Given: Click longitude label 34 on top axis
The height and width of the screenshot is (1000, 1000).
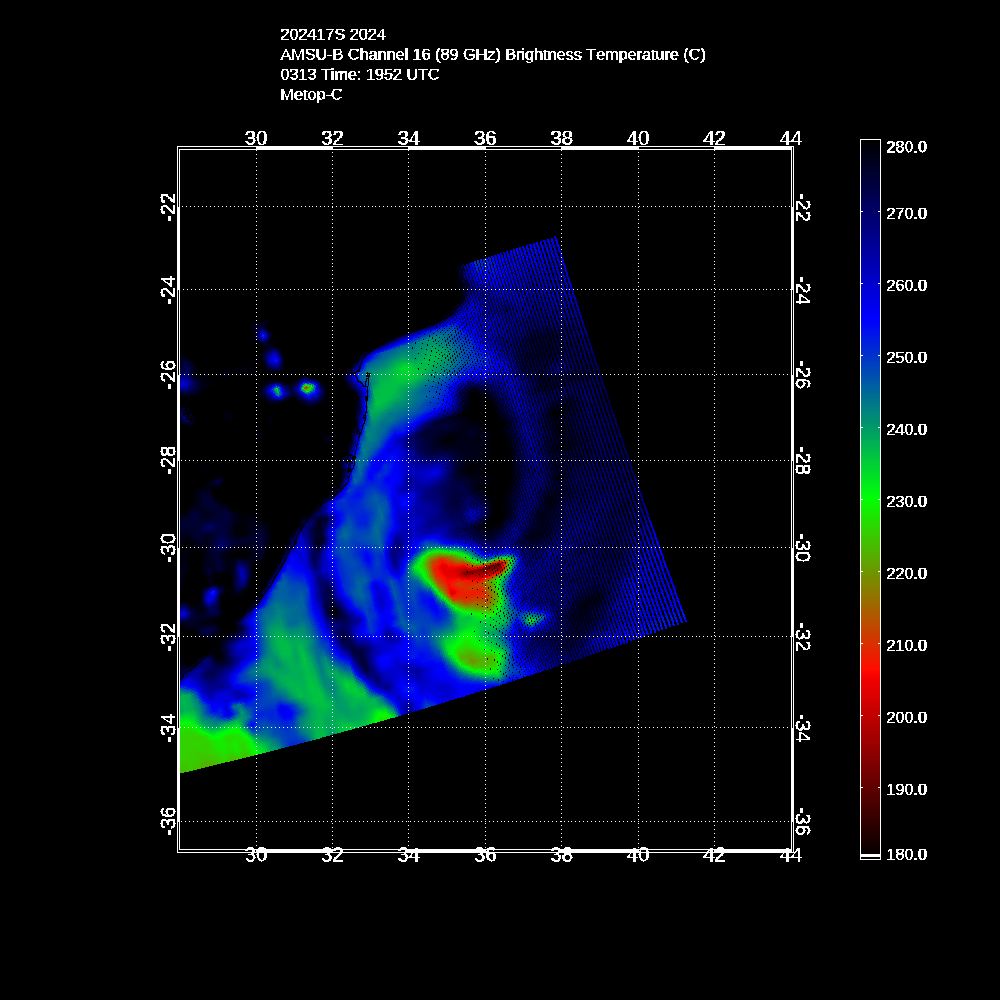Looking at the screenshot, I should [x=409, y=138].
